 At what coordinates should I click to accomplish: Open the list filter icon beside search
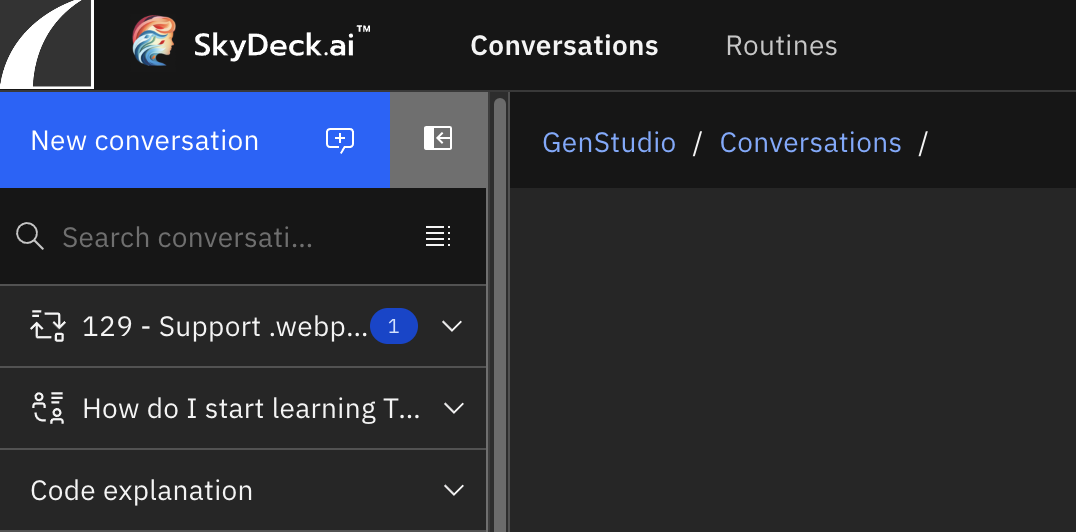(x=438, y=237)
